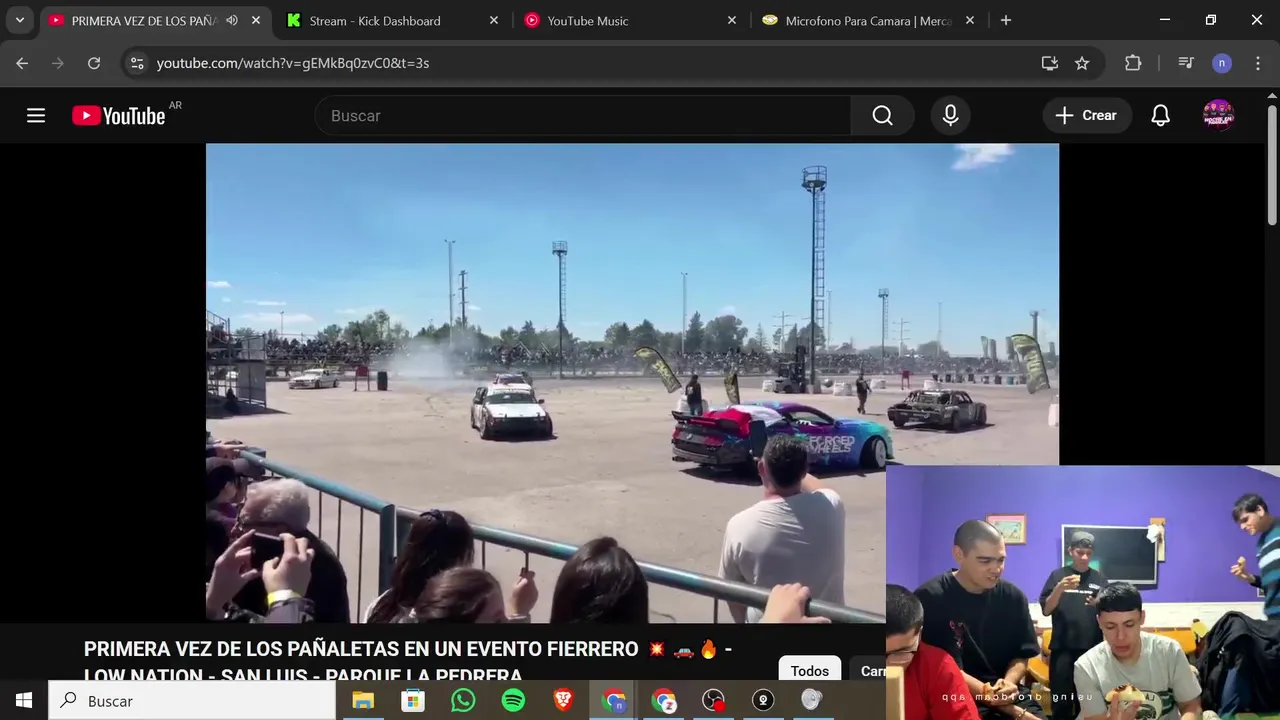Open OBS Studio from taskbar
The height and width of the screenshot is (720, 1280).
tap(713, 701)
